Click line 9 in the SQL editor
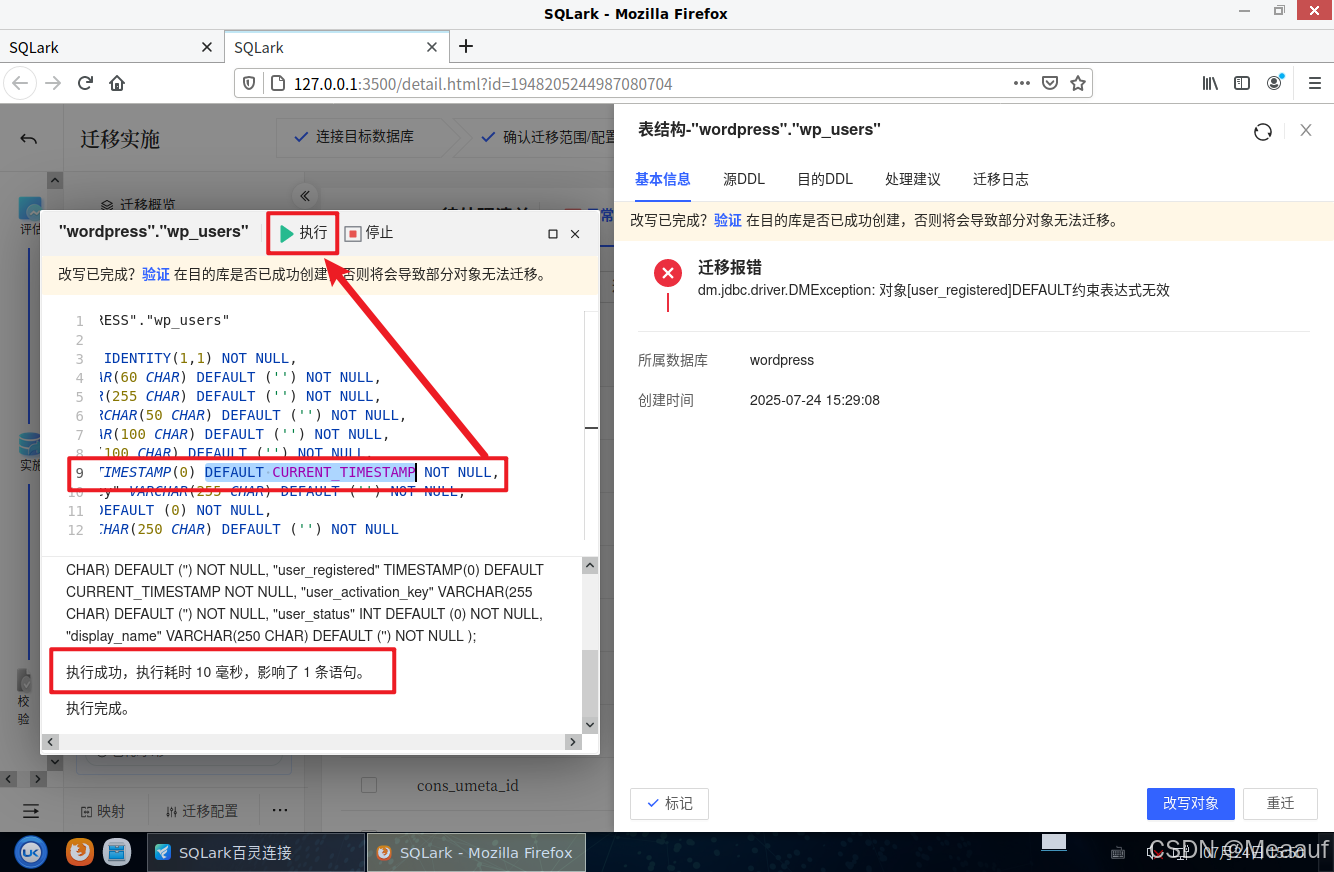The height and width of the screenshot is (872, 1334). tap(298, 472)
